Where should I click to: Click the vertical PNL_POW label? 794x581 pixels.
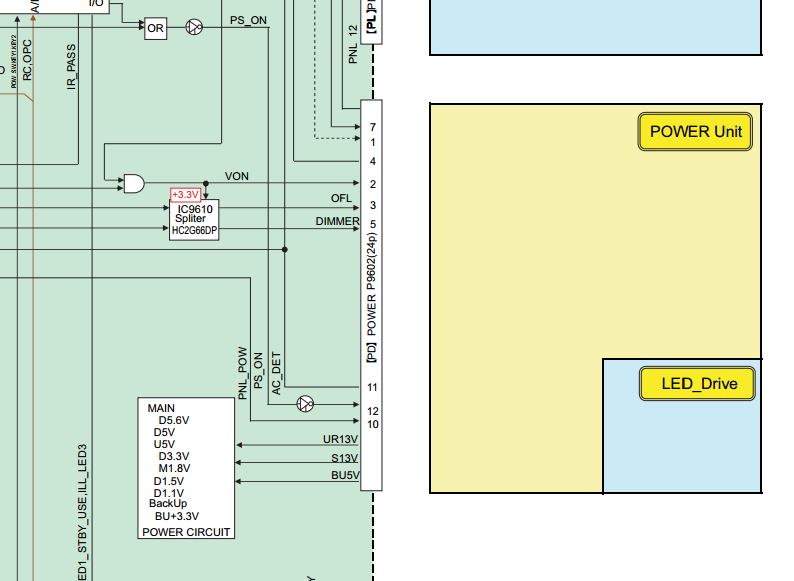243,373
